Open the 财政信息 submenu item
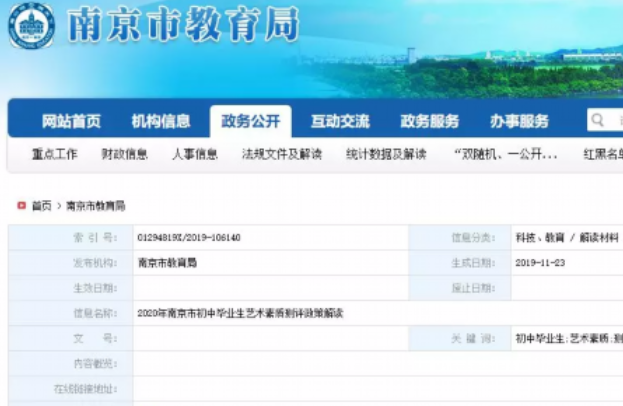Screen dimensions: 623x406 [125, 154]
